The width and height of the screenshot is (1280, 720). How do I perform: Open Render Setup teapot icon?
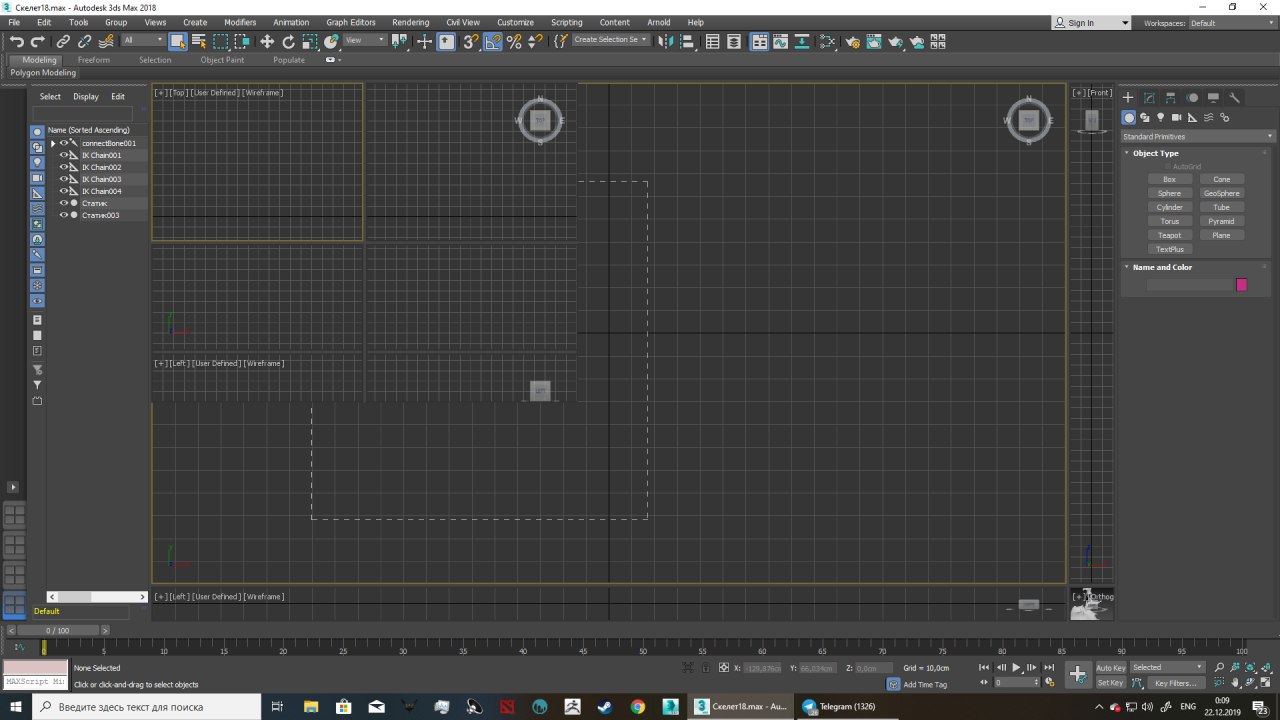[x=852, y=41]
